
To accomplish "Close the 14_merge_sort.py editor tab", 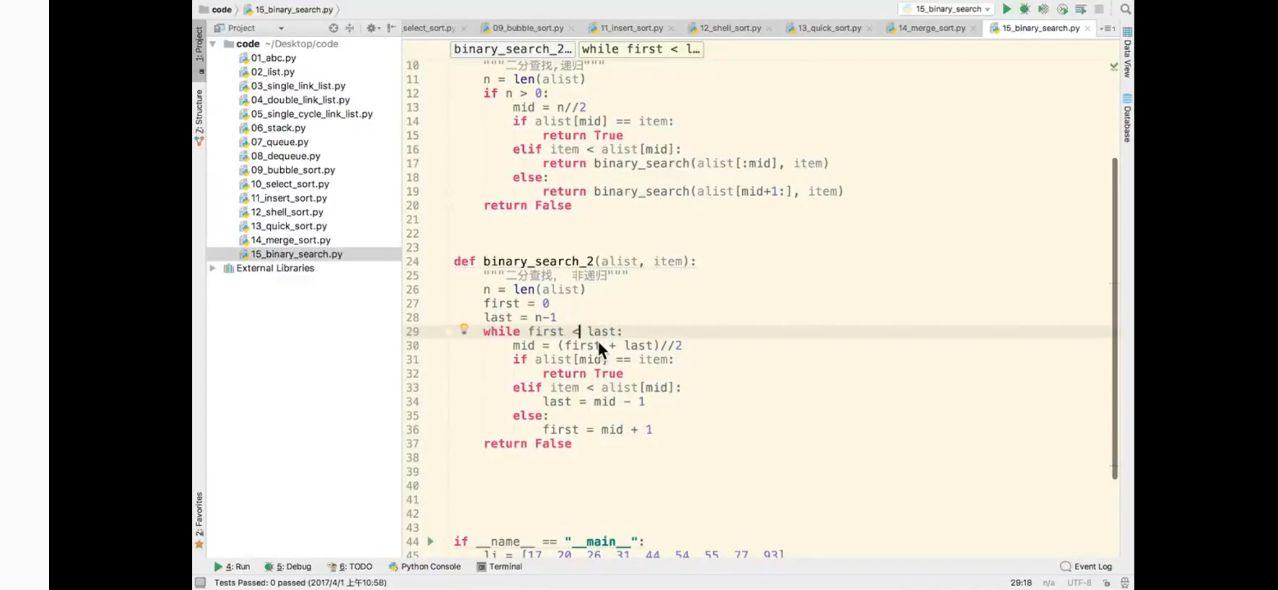I will tap(972, 28).
